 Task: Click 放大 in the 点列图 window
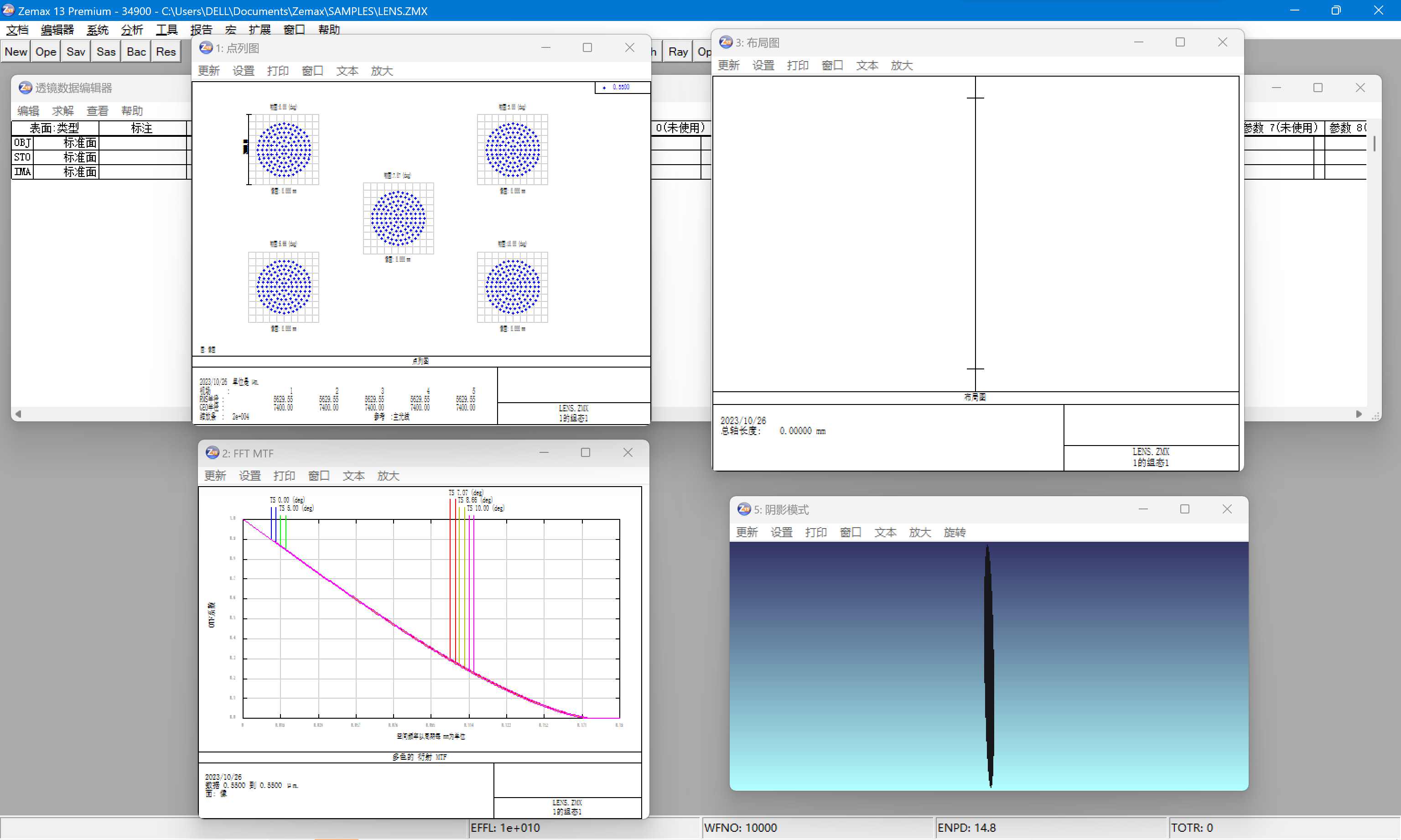click(382, 71)
